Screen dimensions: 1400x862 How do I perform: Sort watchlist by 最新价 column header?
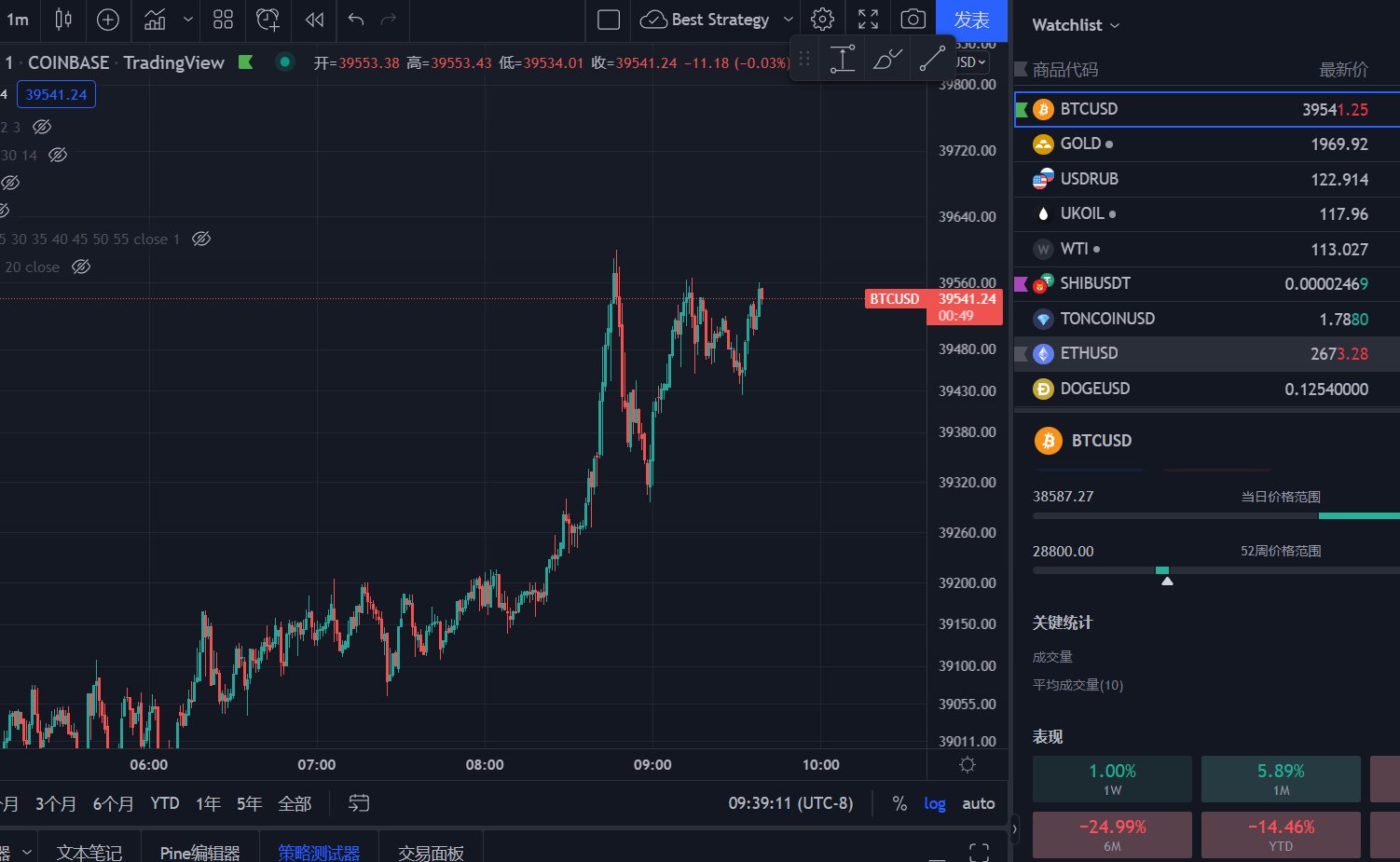[1343, 70]
